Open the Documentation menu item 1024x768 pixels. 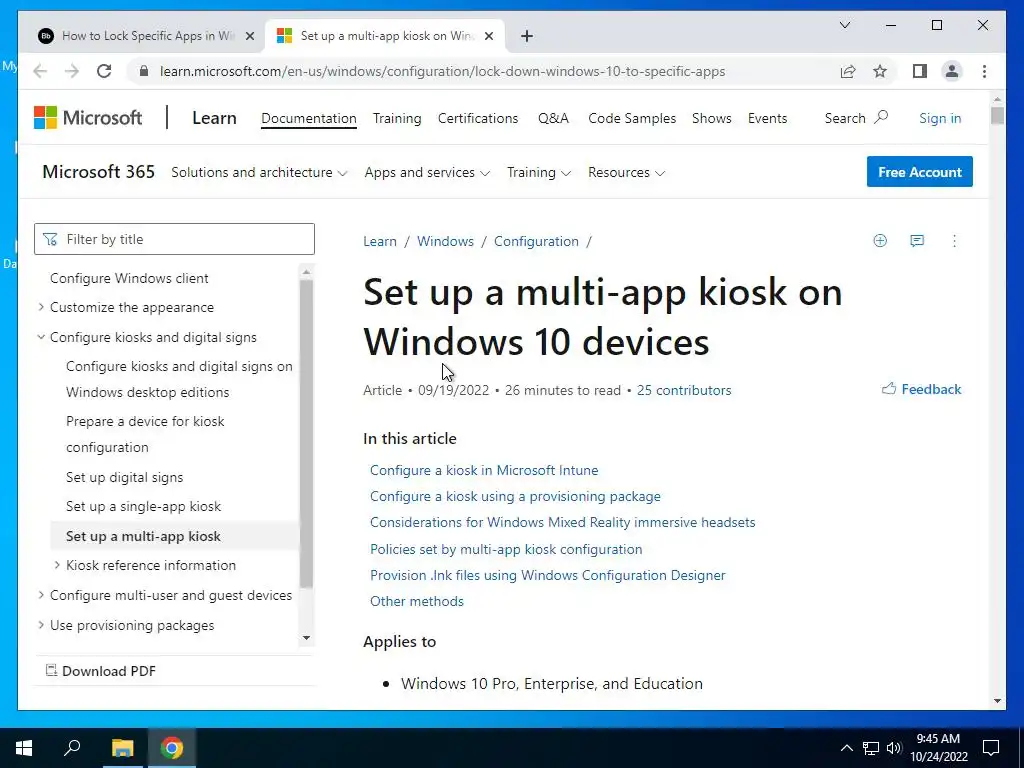[309, 118]
